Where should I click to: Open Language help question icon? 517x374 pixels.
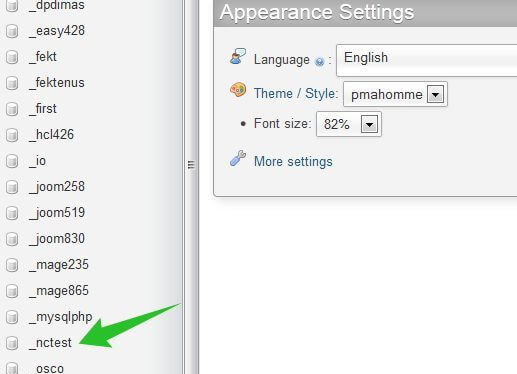(x=319, y=62)
